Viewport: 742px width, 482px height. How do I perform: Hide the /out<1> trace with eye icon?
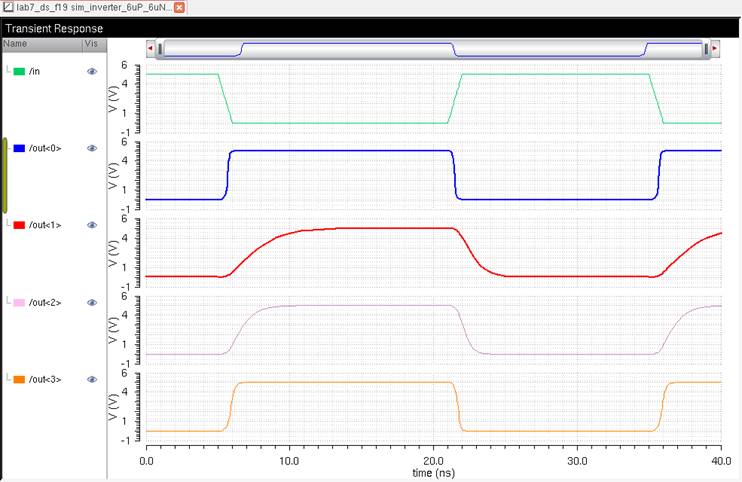(92, 225)
